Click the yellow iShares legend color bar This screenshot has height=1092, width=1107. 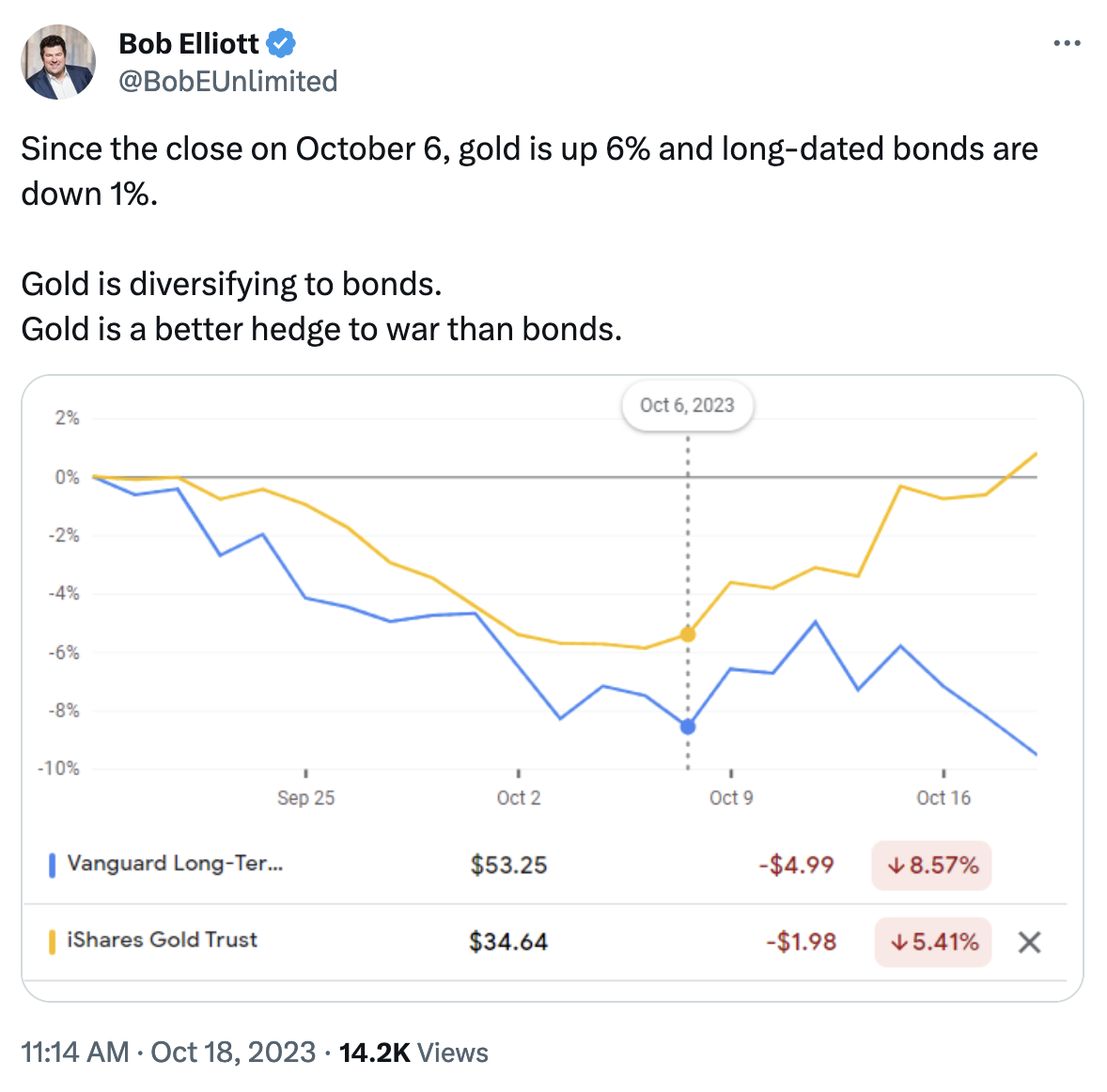[x=52, y=941]
